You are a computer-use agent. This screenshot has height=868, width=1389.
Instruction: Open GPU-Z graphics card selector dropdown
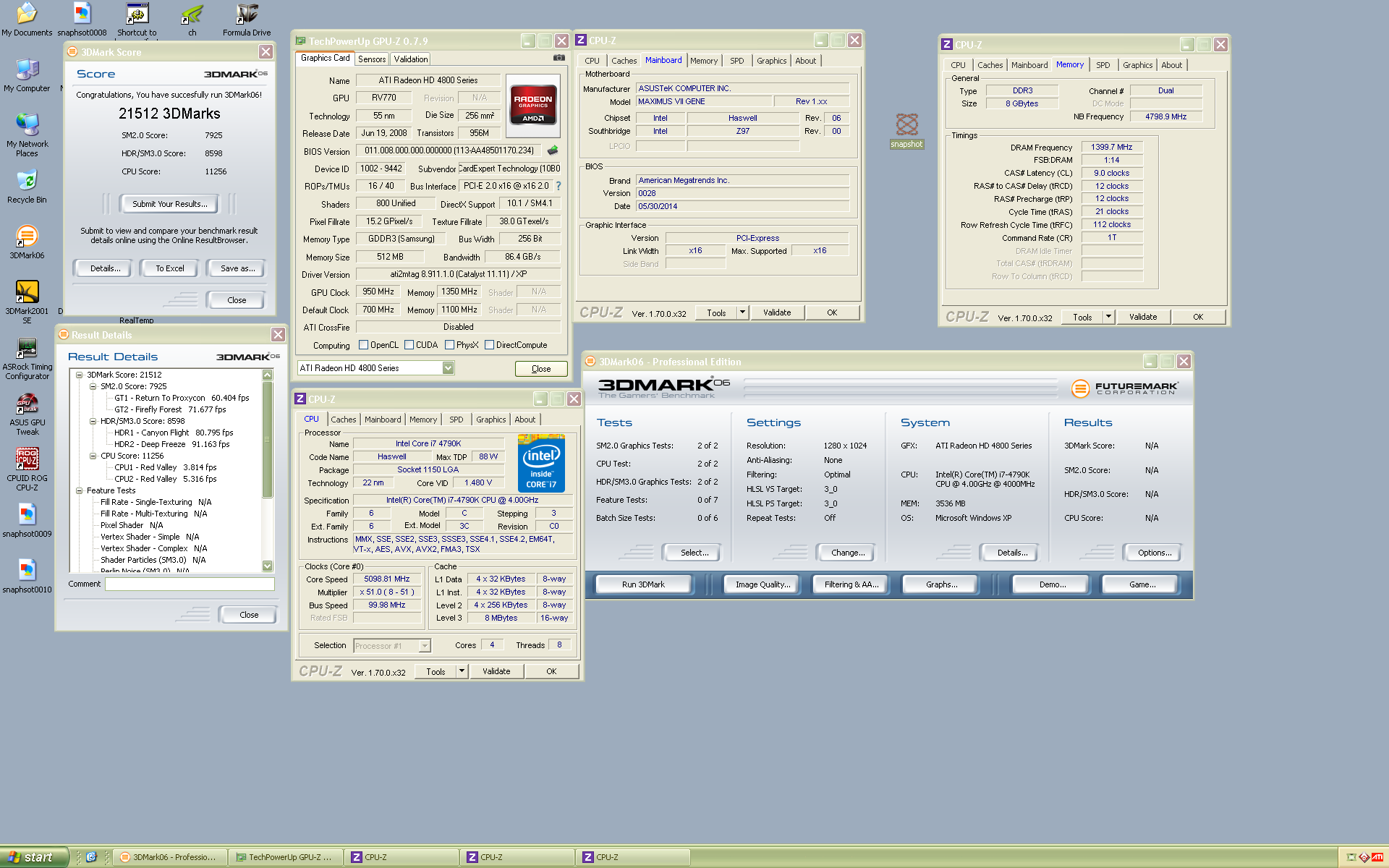pos(448,368)
